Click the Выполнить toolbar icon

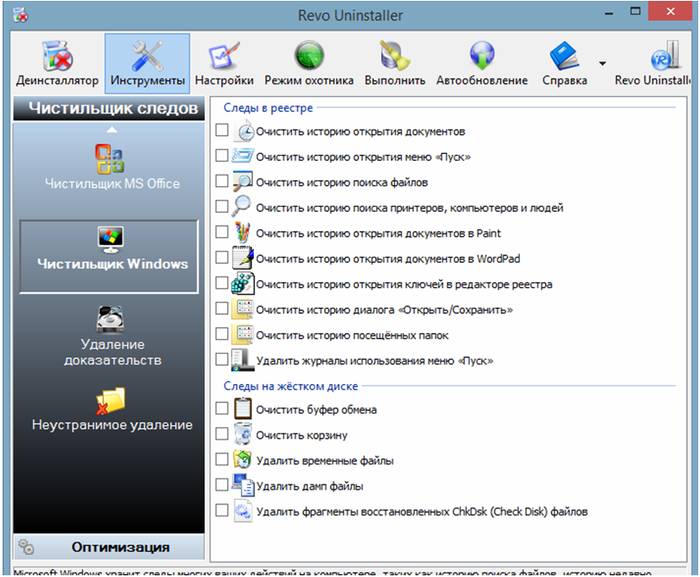[394, 63]
